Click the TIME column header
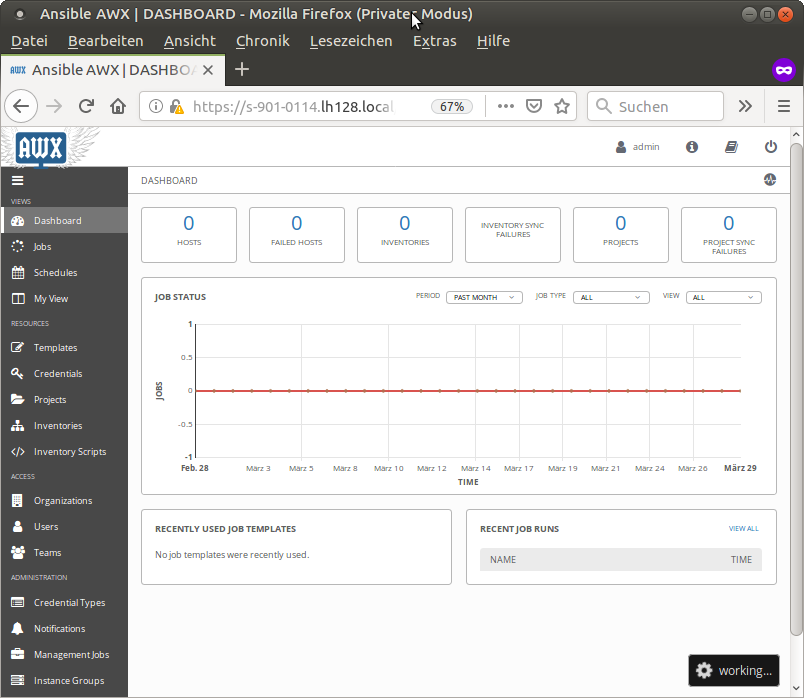The width and height of the screenshot is (804, 698). (741, 560)
